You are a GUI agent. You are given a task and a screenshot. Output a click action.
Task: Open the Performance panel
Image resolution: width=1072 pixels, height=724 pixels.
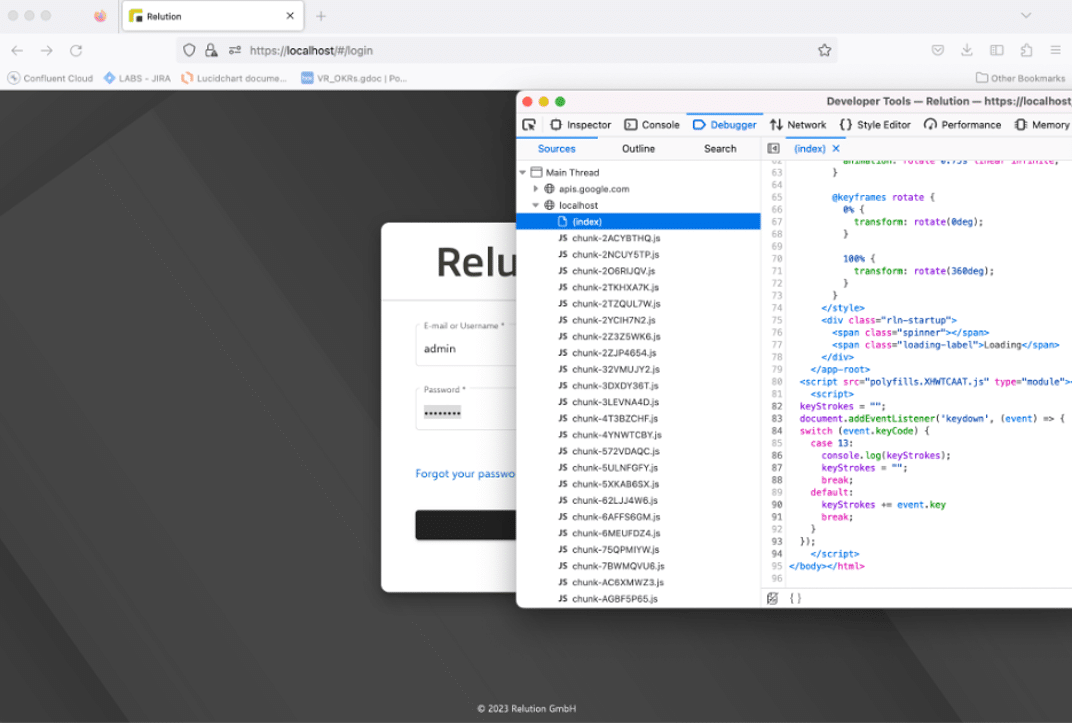coord(963,124)
